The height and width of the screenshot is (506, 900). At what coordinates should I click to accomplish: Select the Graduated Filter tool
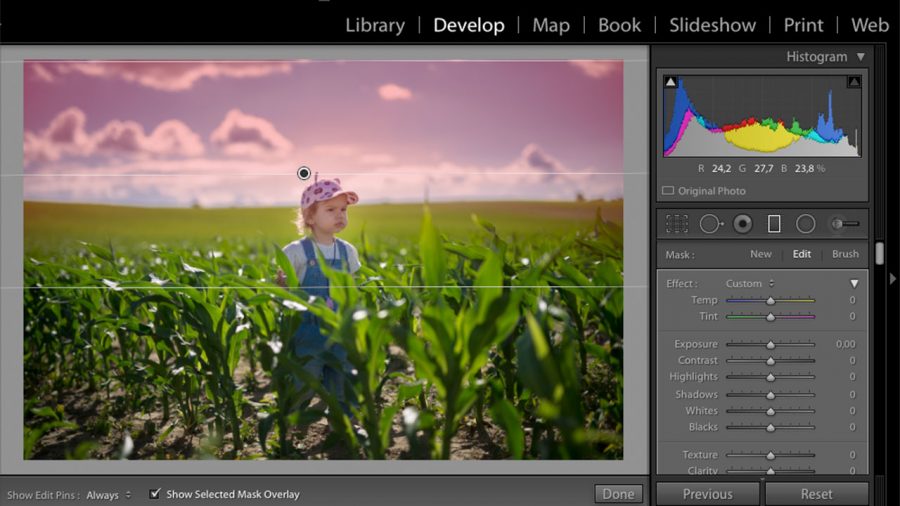click(773, 224)
